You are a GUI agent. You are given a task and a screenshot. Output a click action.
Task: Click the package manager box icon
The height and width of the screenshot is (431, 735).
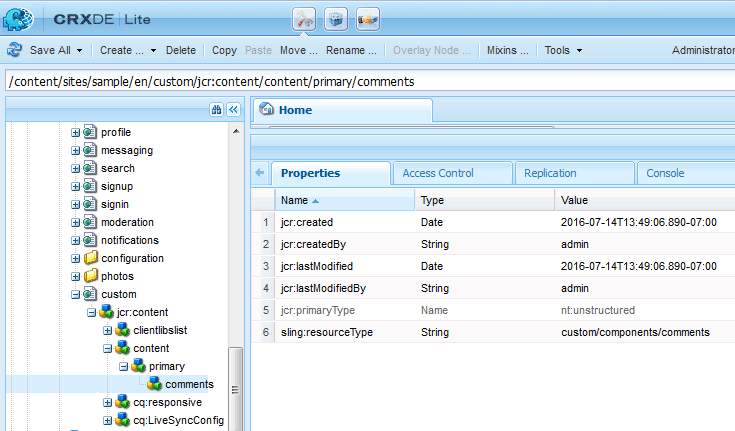click(x=336, y=19)
